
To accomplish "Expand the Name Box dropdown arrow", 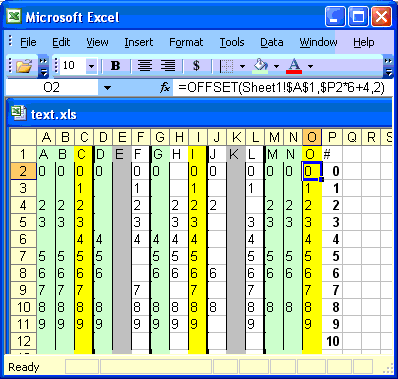I will coord(107,88).
